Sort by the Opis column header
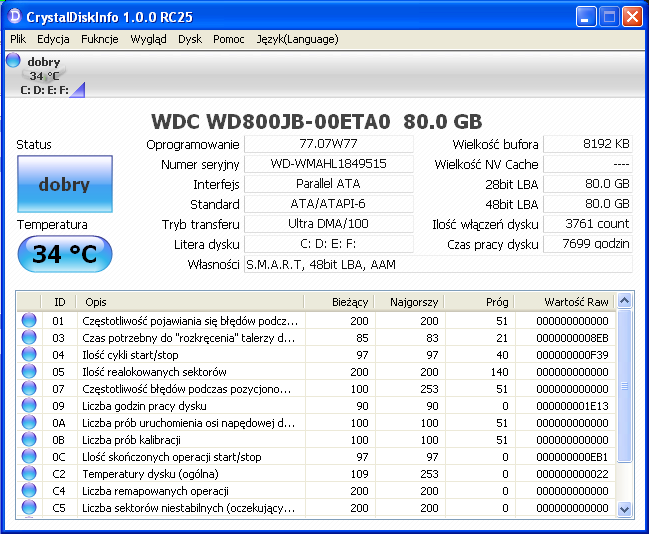Image resolution: width=649 pixels, height=534 pixels. 190,302
